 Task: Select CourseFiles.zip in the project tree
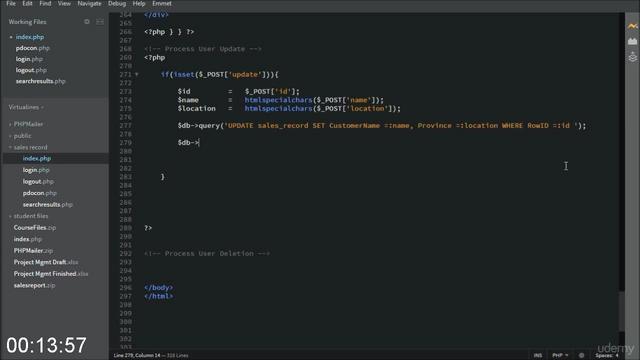(35, 228)
